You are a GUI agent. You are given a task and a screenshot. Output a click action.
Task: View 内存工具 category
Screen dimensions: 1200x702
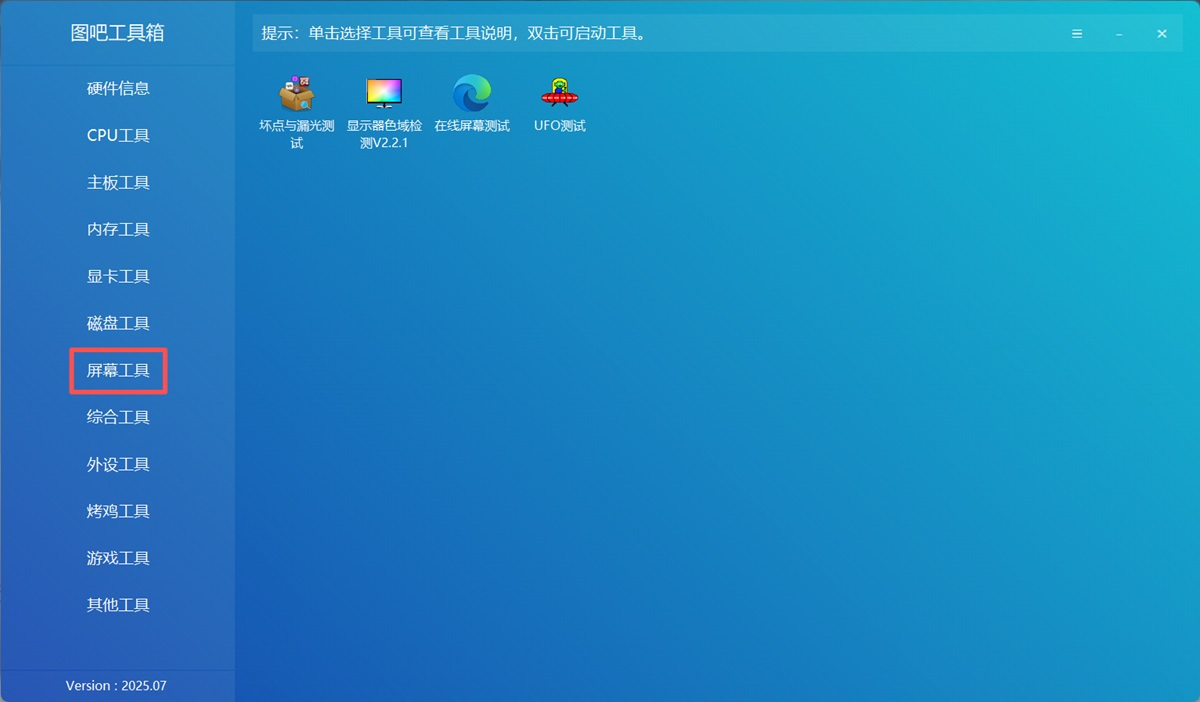[x=117, y=229]
